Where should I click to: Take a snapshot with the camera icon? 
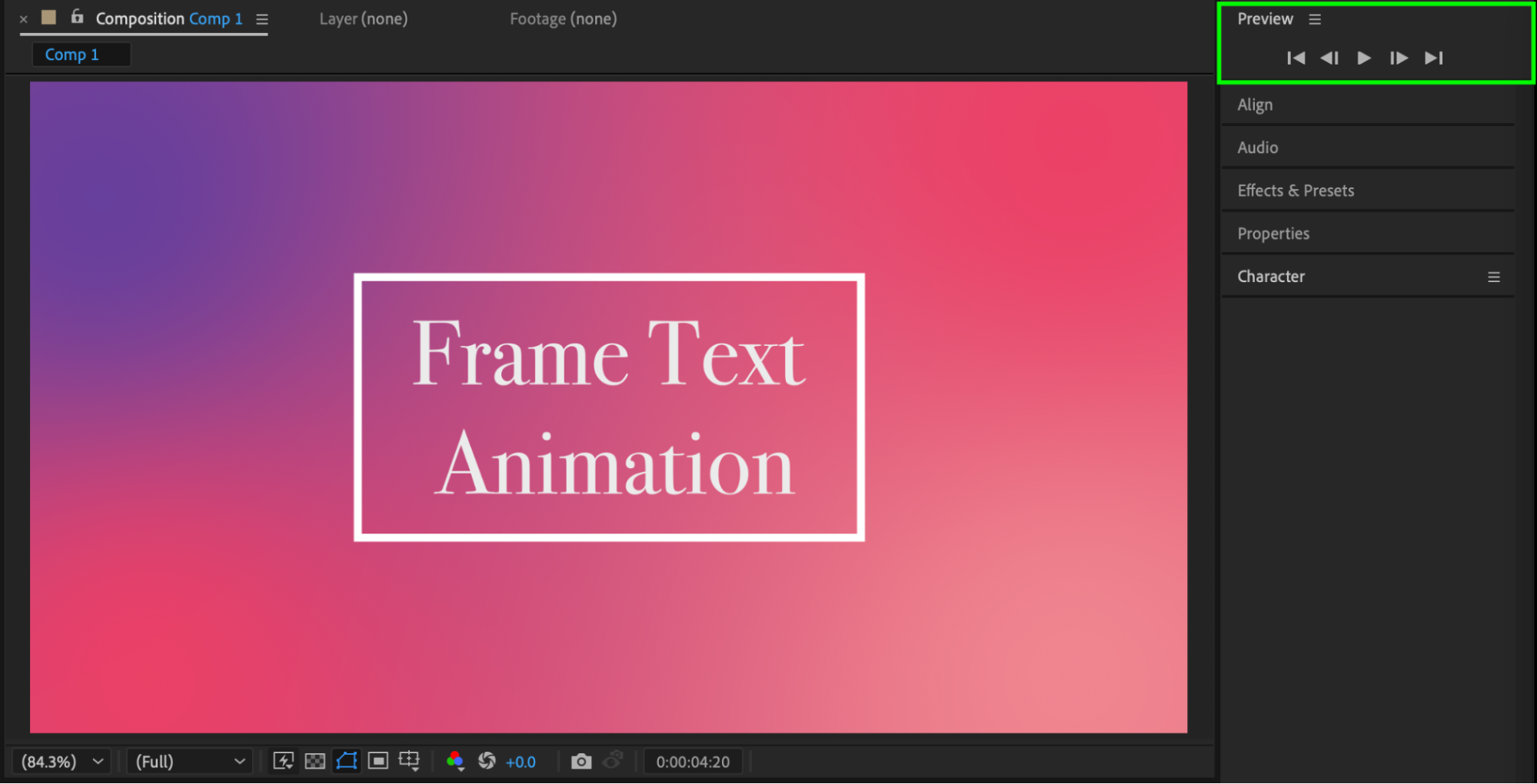[581, 761]
